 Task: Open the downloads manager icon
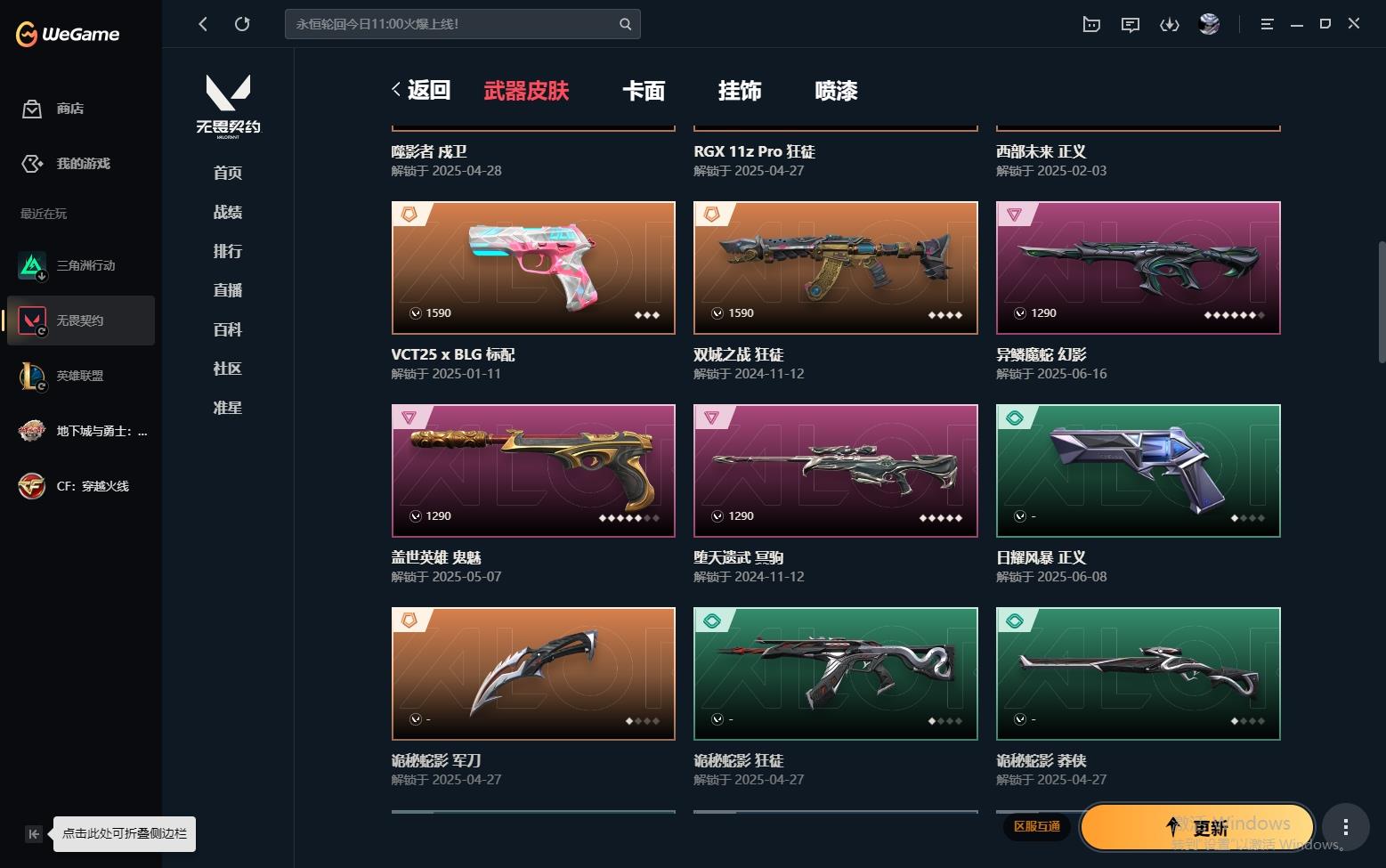tap(1169, 24)
